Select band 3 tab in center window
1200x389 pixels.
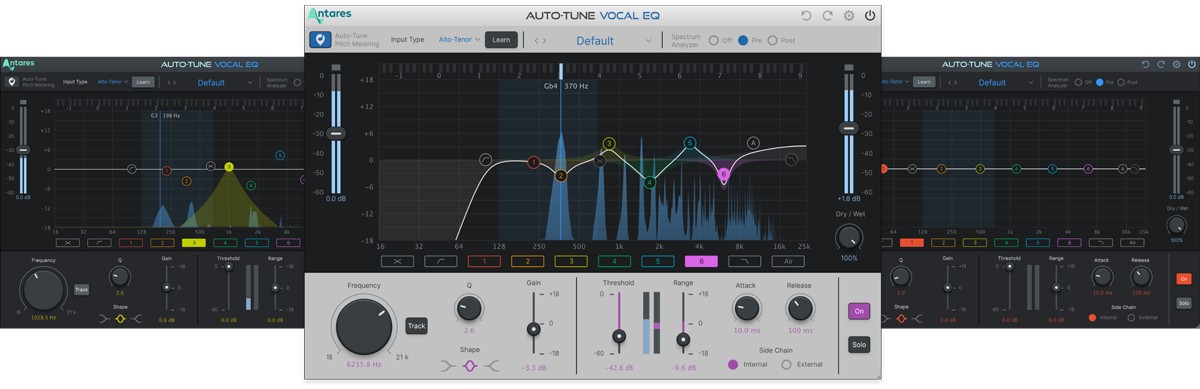[x=570, y=261]
